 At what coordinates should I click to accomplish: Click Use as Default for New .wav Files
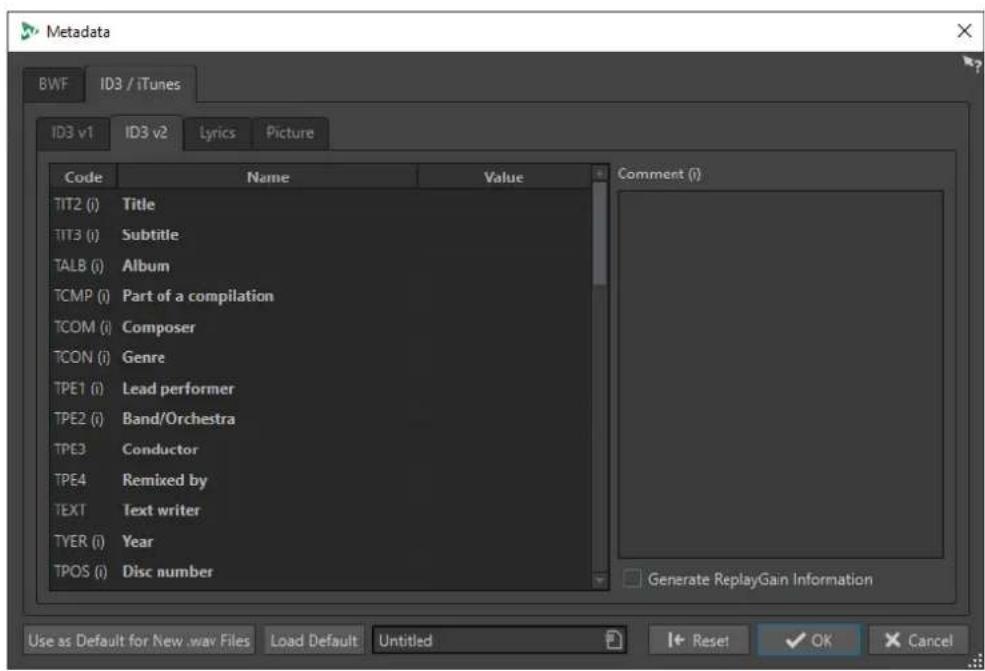pyautogui.click(x=139, y=640)
